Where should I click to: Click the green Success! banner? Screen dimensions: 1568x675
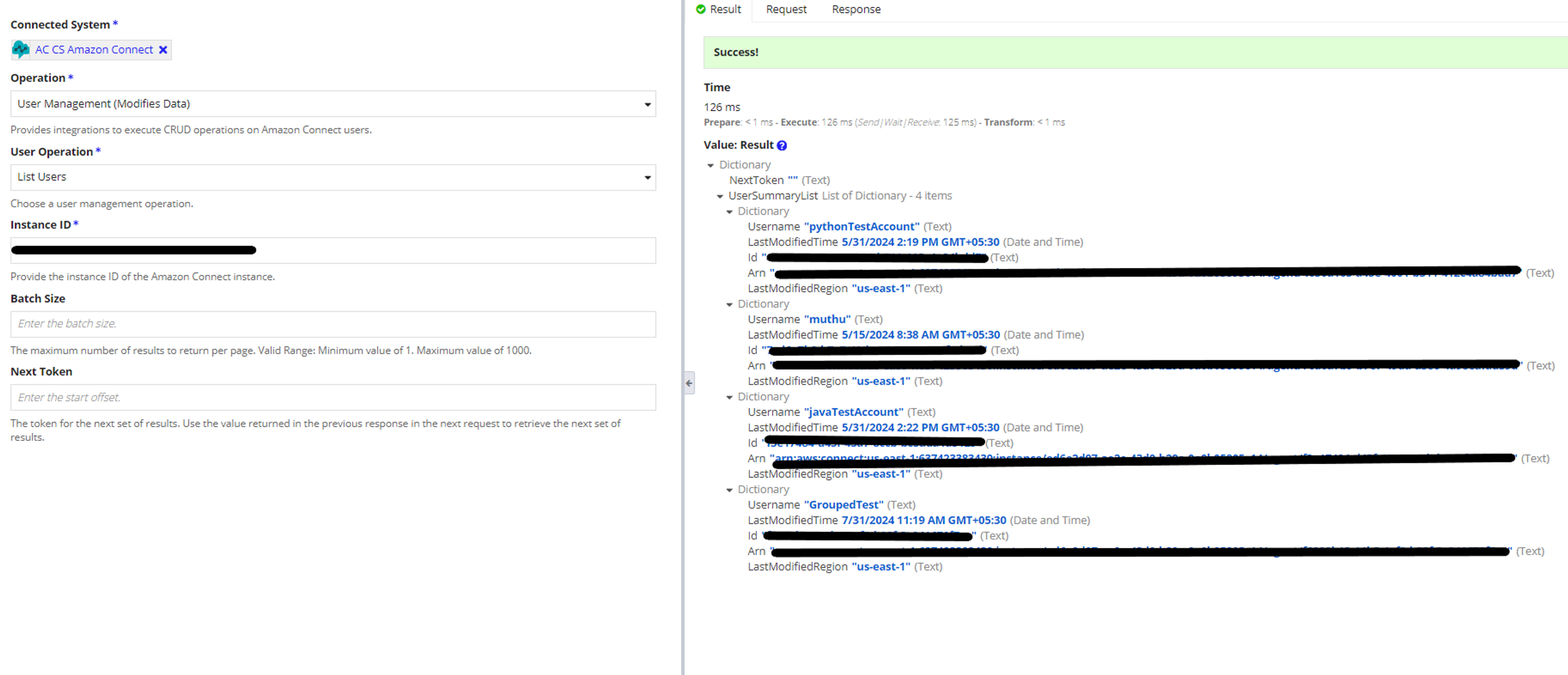point(1135,52)
